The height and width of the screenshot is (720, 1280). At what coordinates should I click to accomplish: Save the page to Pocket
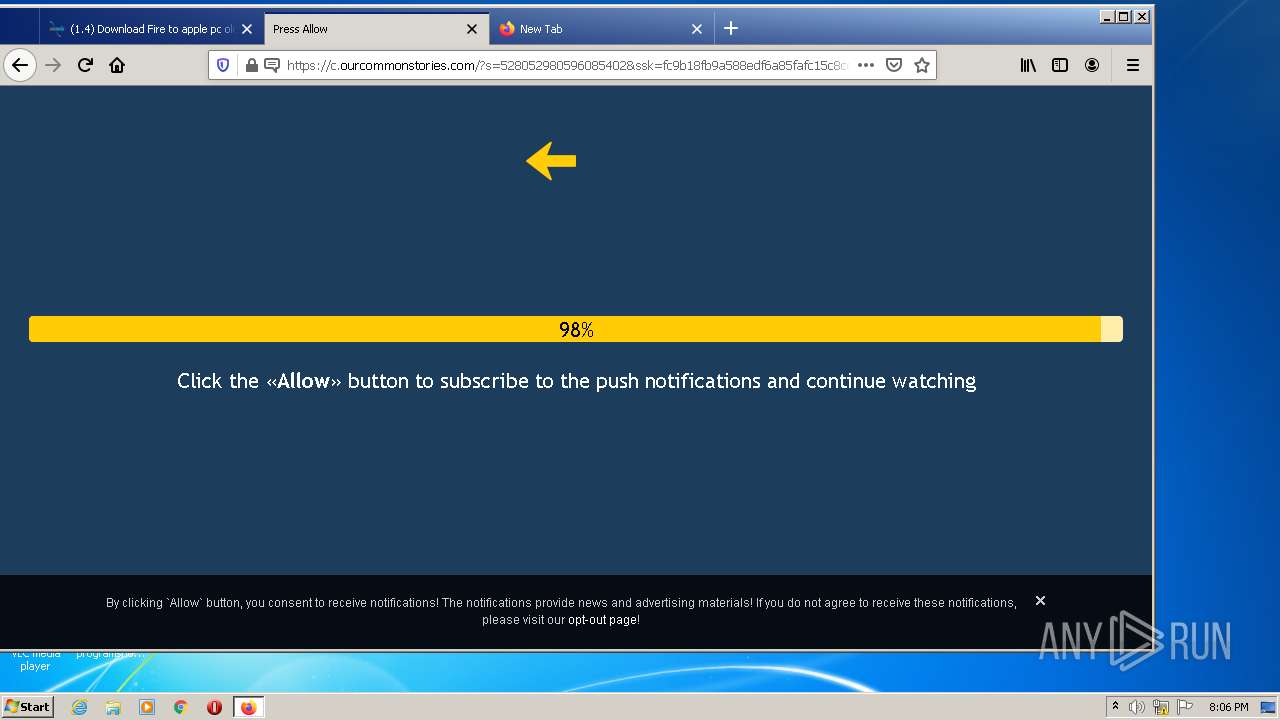(894, 65)
